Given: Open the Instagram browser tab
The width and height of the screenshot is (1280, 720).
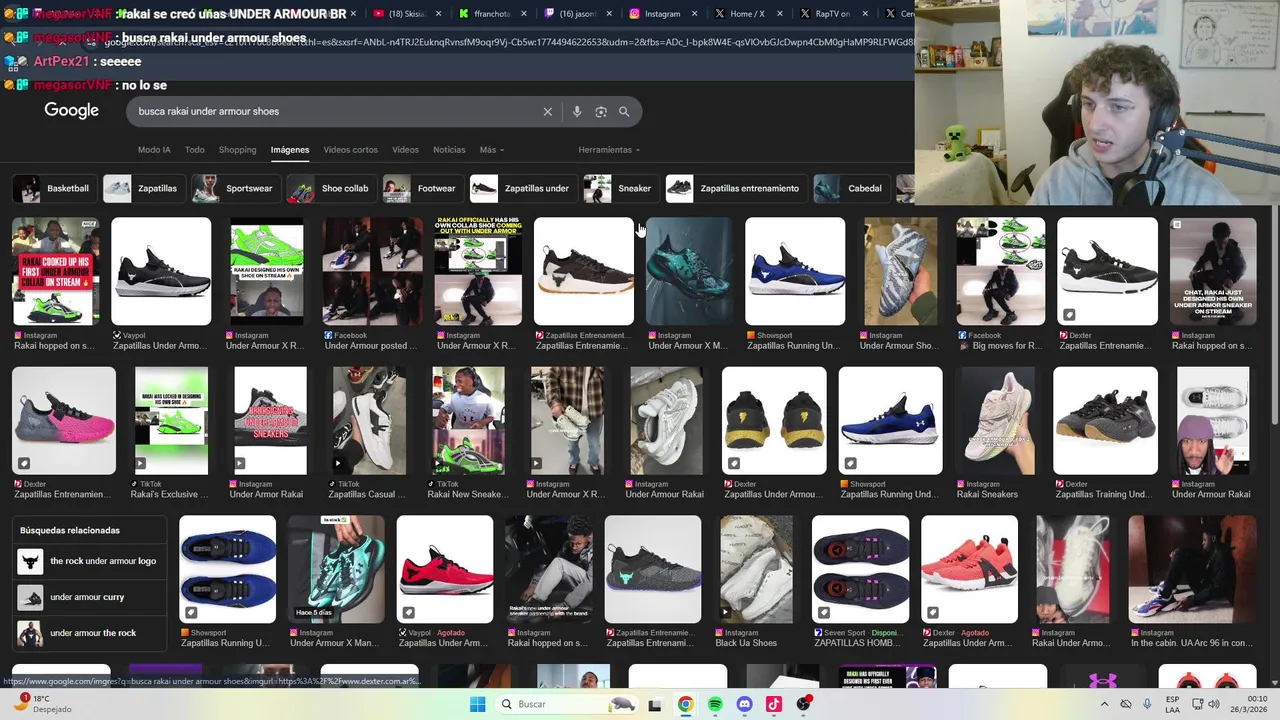Looking at the screenshot, I should point(660,14).
